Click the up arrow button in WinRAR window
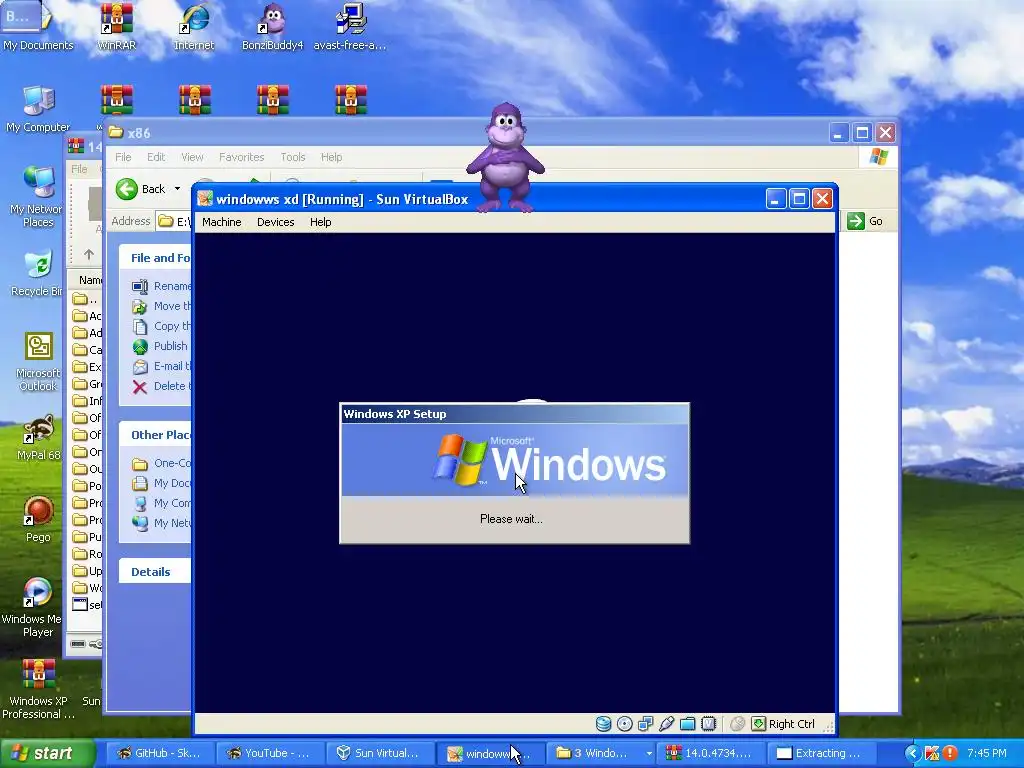 coord(89,254)
